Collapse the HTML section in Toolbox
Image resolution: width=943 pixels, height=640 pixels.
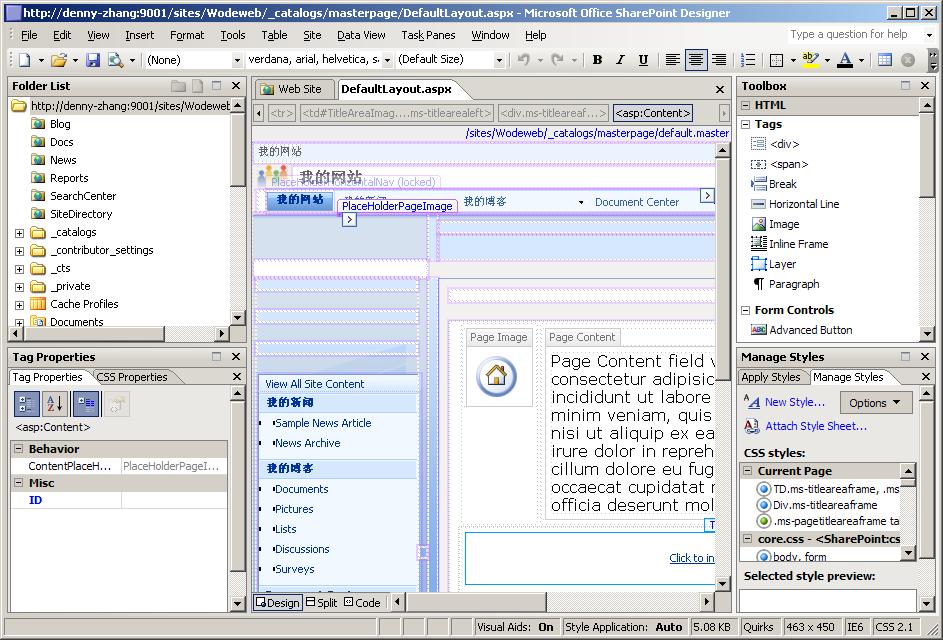click(745, 105)
